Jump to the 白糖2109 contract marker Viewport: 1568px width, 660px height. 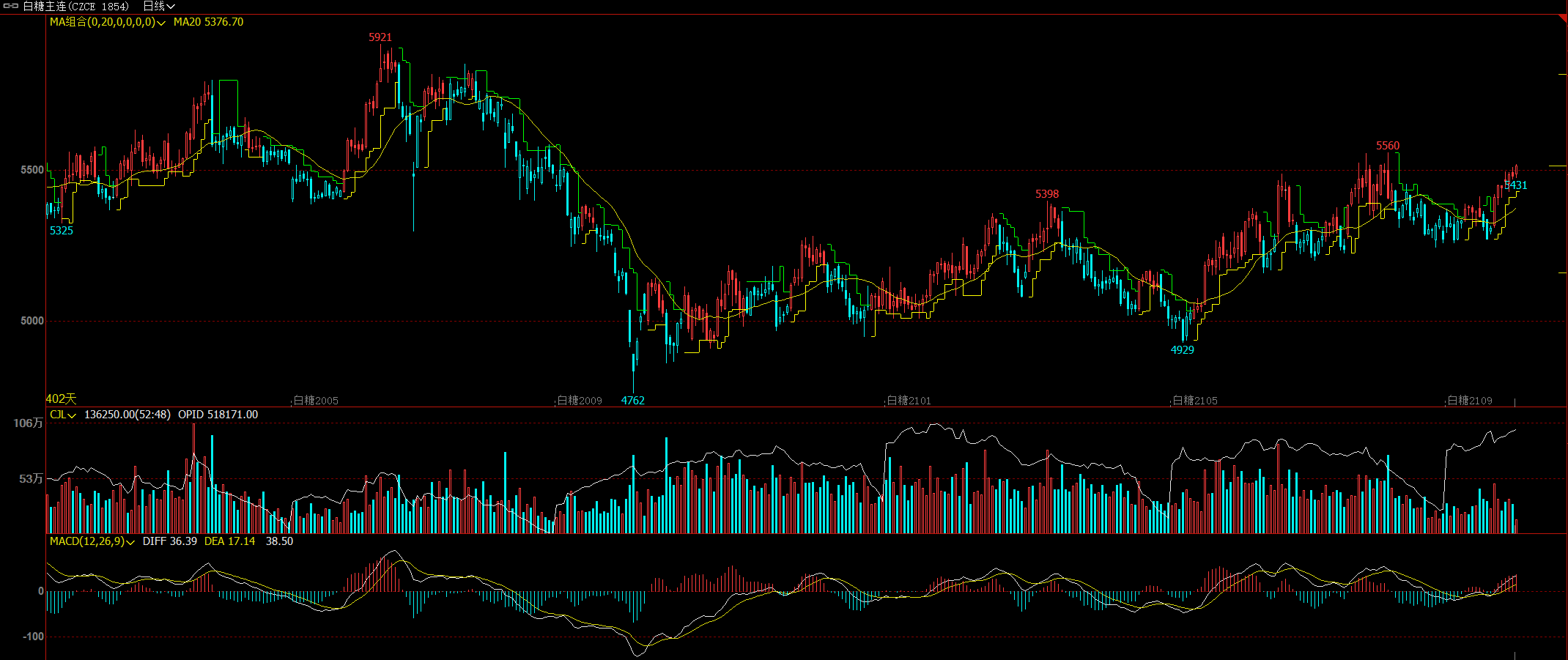[x=1470, y=401]
